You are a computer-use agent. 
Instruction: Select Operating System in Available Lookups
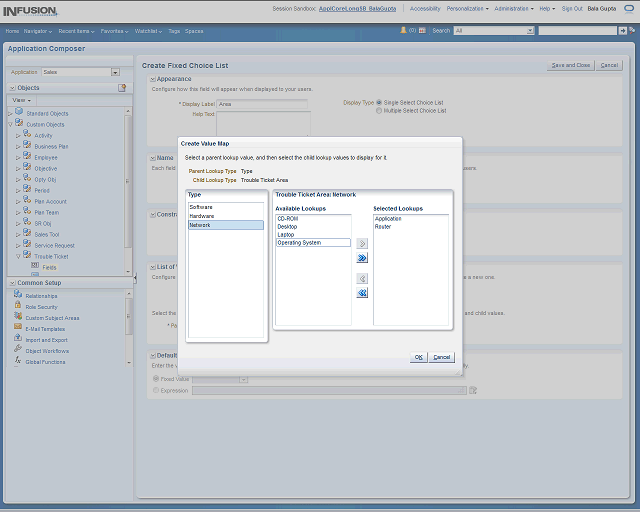click(x=298, y=243)
